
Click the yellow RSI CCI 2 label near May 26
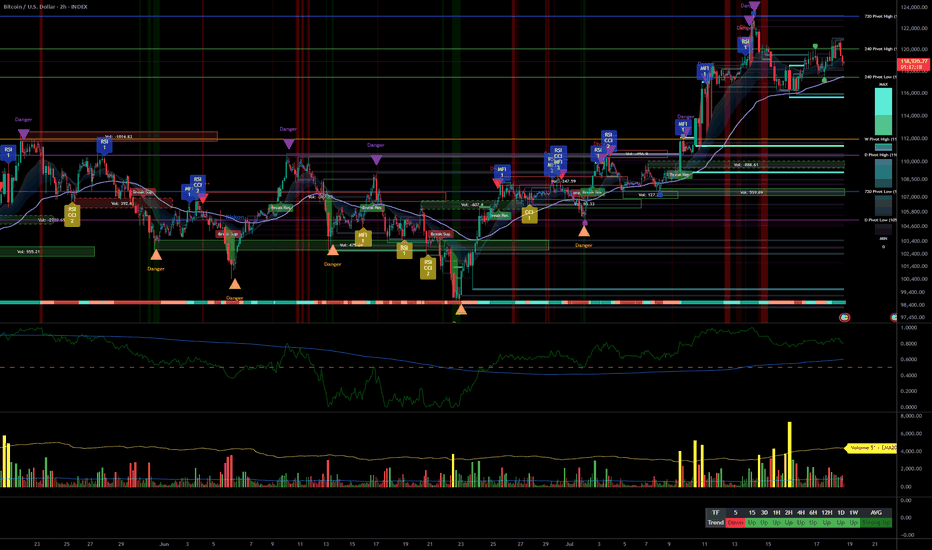tap(72, 215)
